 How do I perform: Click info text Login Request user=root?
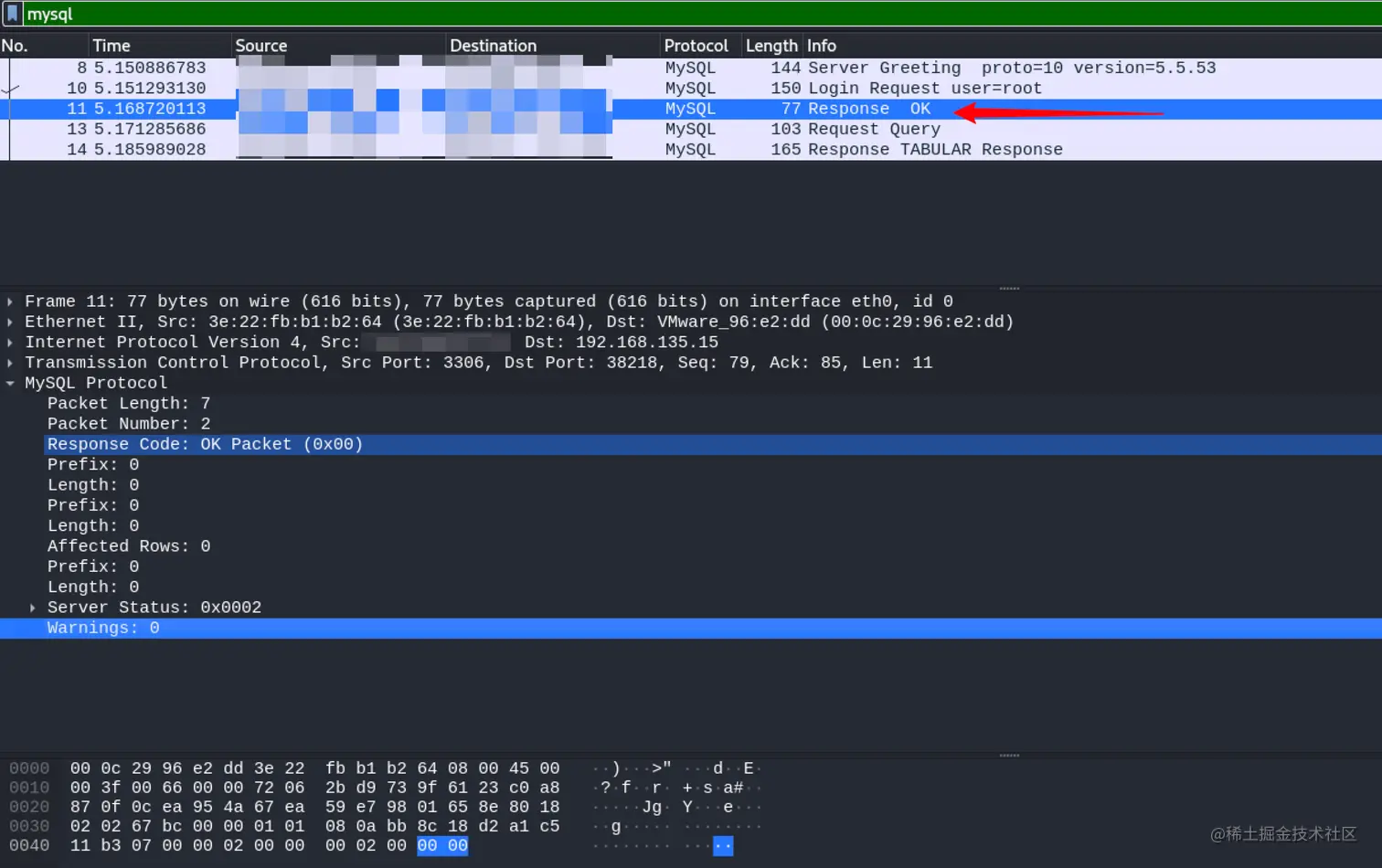[925, 89]
